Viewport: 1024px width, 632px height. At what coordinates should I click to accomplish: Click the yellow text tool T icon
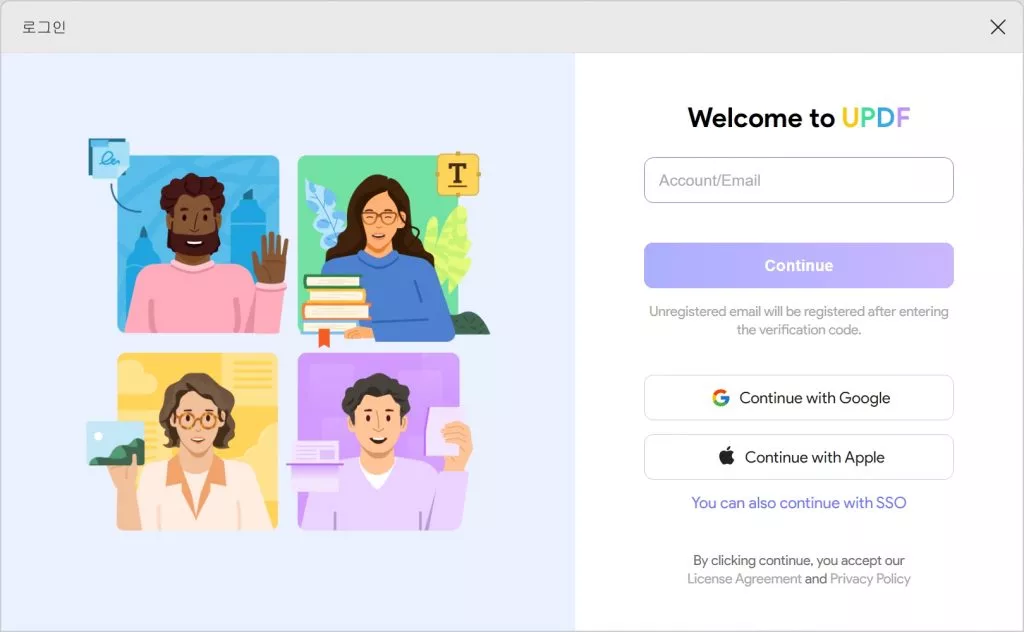(458, 174)
